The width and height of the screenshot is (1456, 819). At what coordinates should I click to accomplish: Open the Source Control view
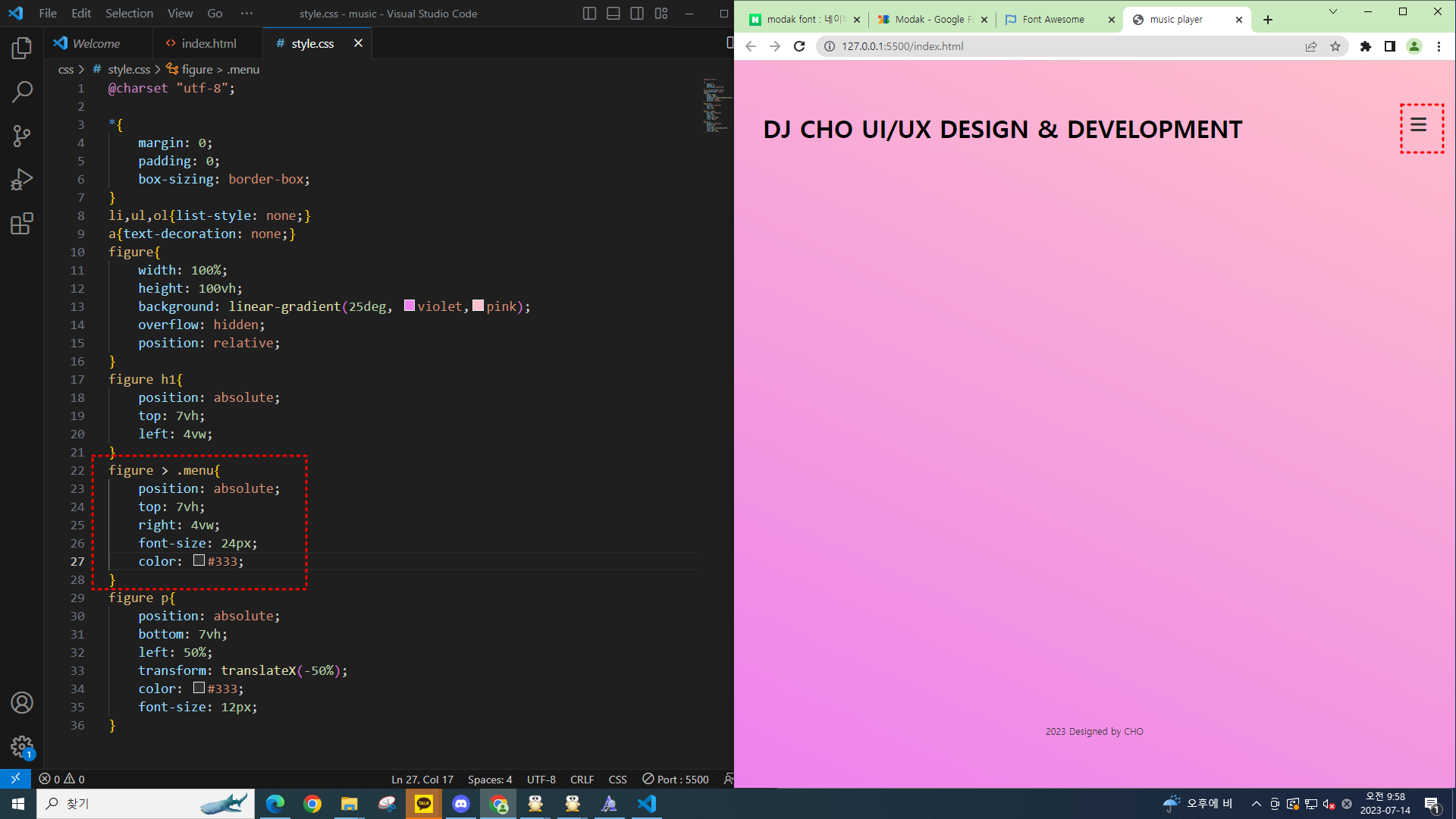tap(22, 136)
